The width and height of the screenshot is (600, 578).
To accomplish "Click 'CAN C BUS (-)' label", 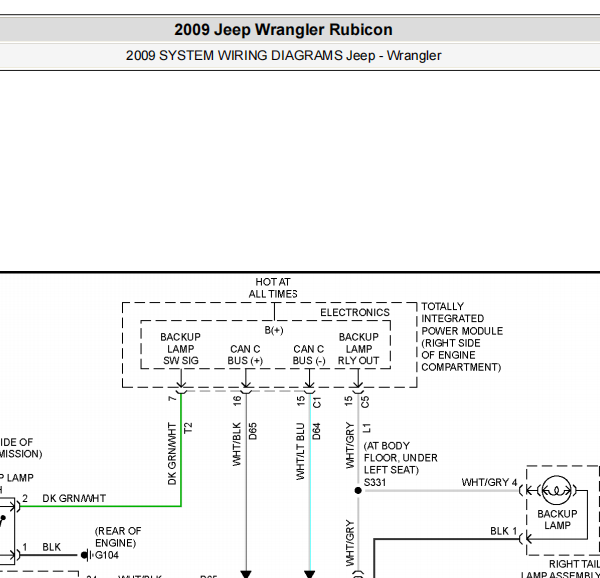I will click(x=309, y=355).
